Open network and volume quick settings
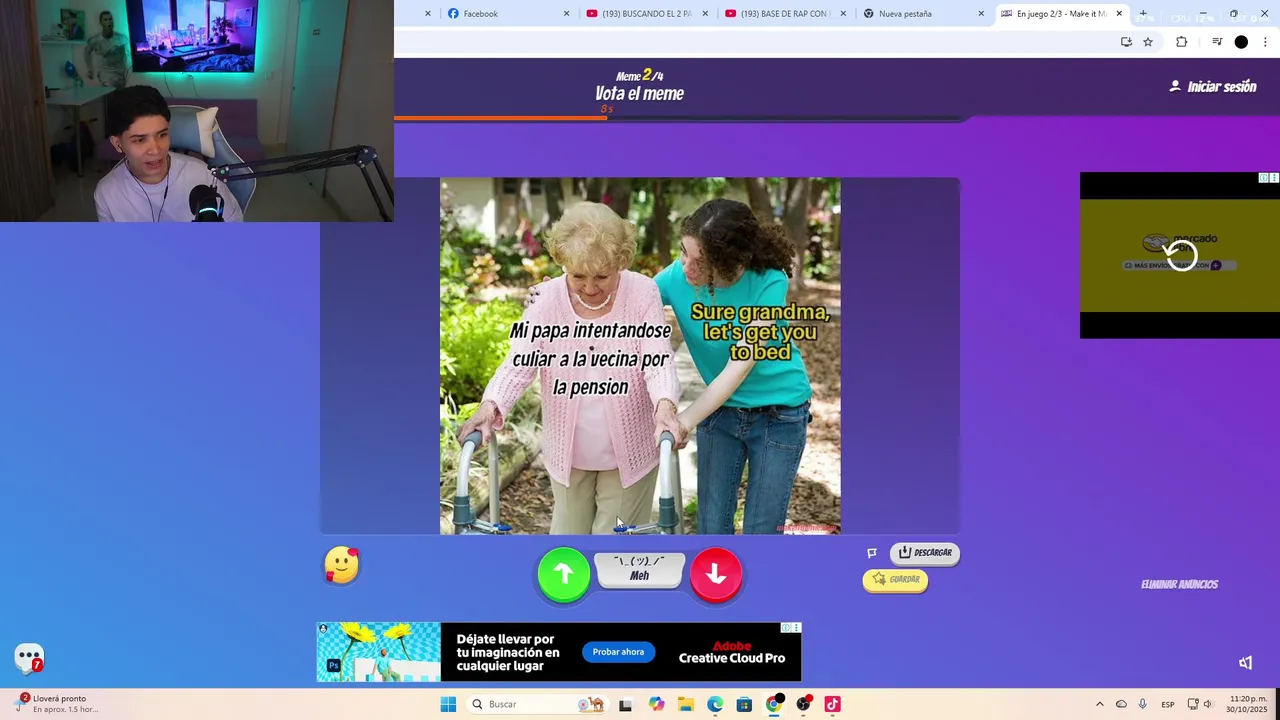Image resolution: width=1280 pixels, height=720 pixels. click(1201, 704)
